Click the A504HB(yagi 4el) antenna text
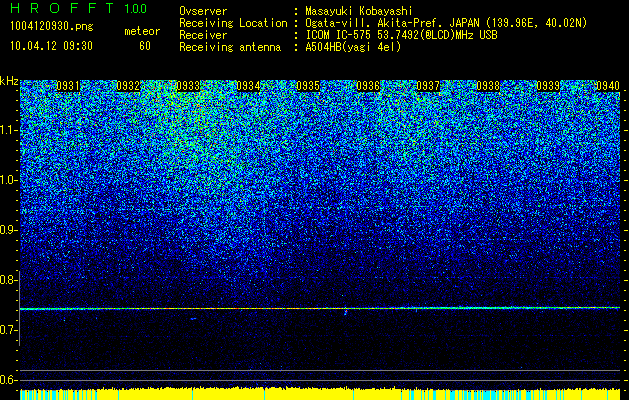629x400 pixels. pos(353,47)
